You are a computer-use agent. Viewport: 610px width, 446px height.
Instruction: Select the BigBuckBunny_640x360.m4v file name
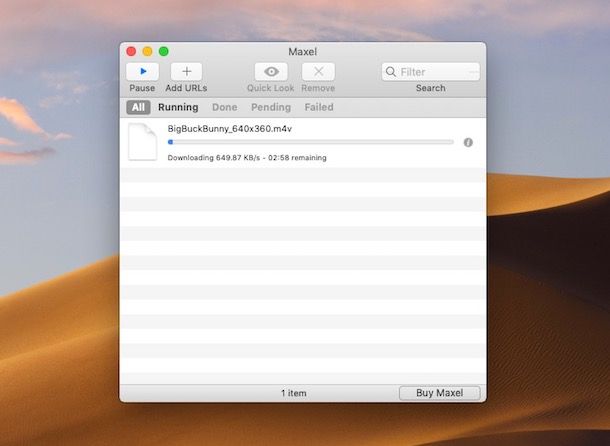coord(230,129)
